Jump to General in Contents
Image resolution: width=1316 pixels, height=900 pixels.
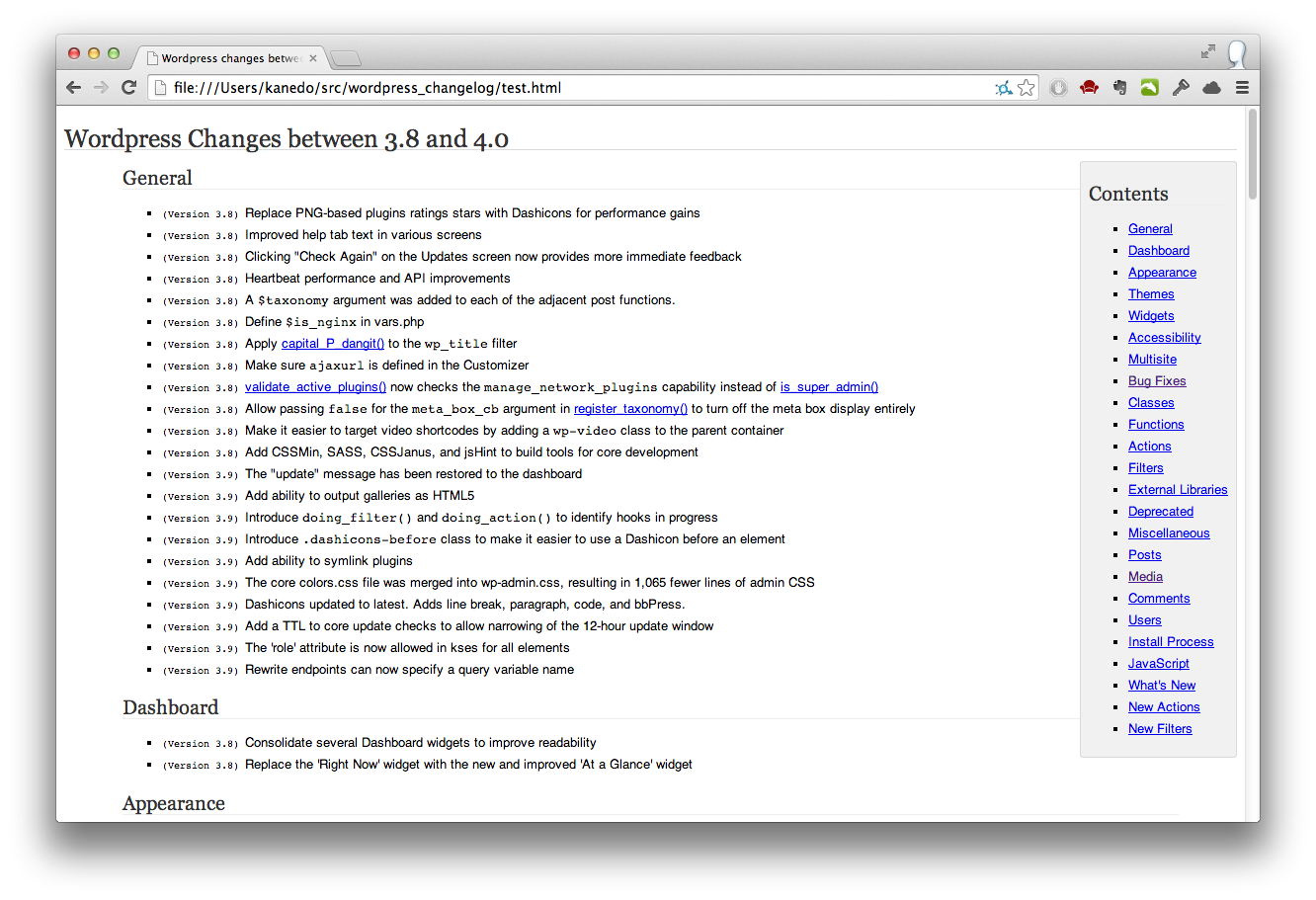(x=1150, y=228)
